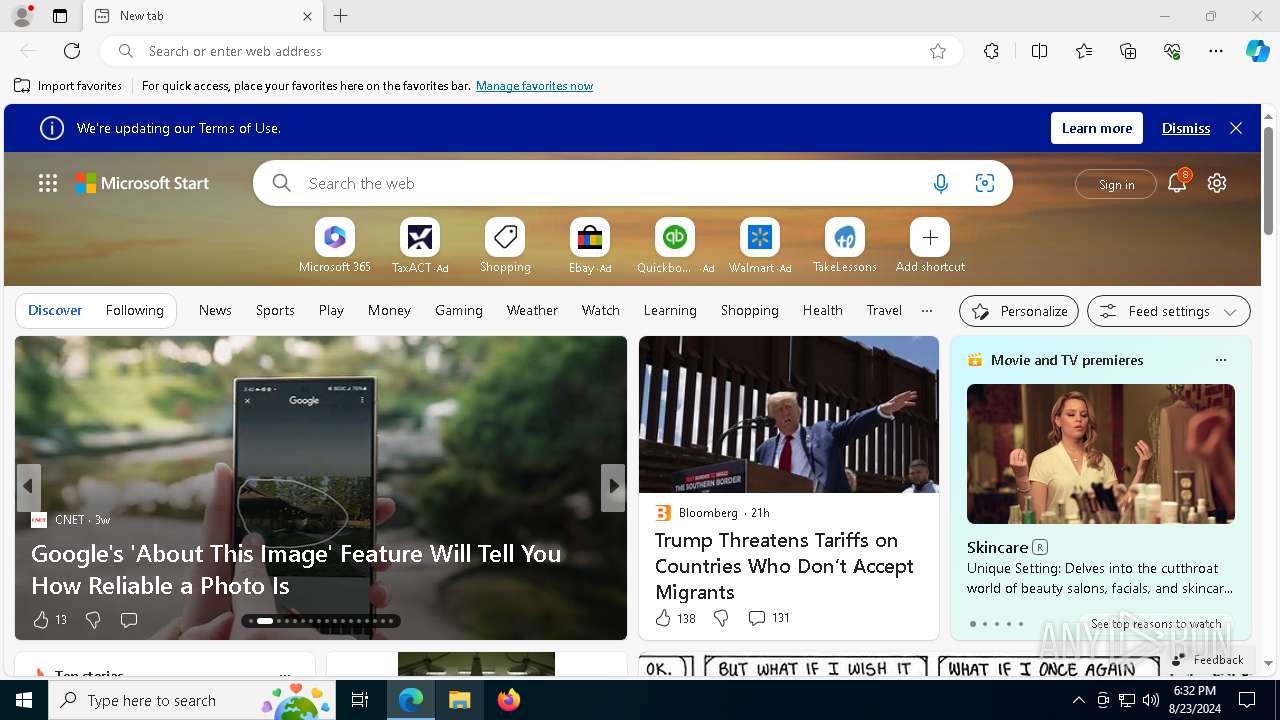The image size is (1280, 720).
Task: Dislike the Trump tariffs article
Action: pyautogui.click(x=721, y=618)
